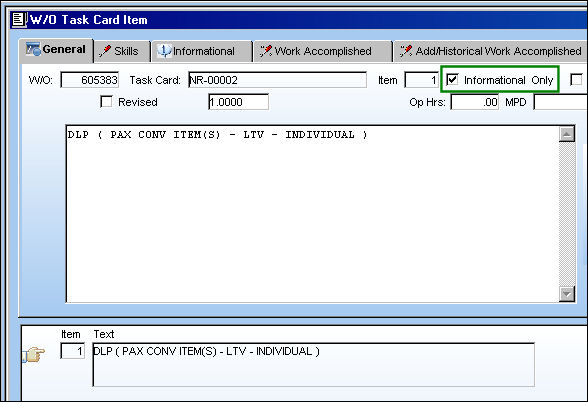Click the General tab icon
This screenshot has width=588, height=402.
pos(33,49)
